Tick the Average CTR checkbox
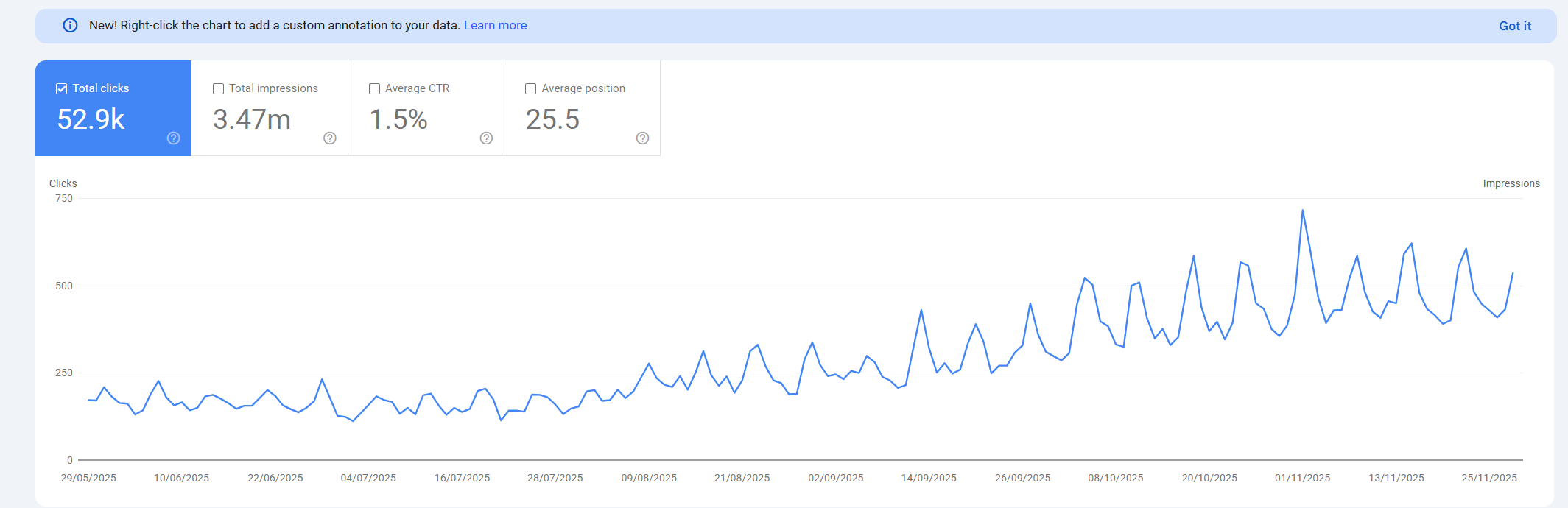1568x508 pixels. (x=375, y=89)
